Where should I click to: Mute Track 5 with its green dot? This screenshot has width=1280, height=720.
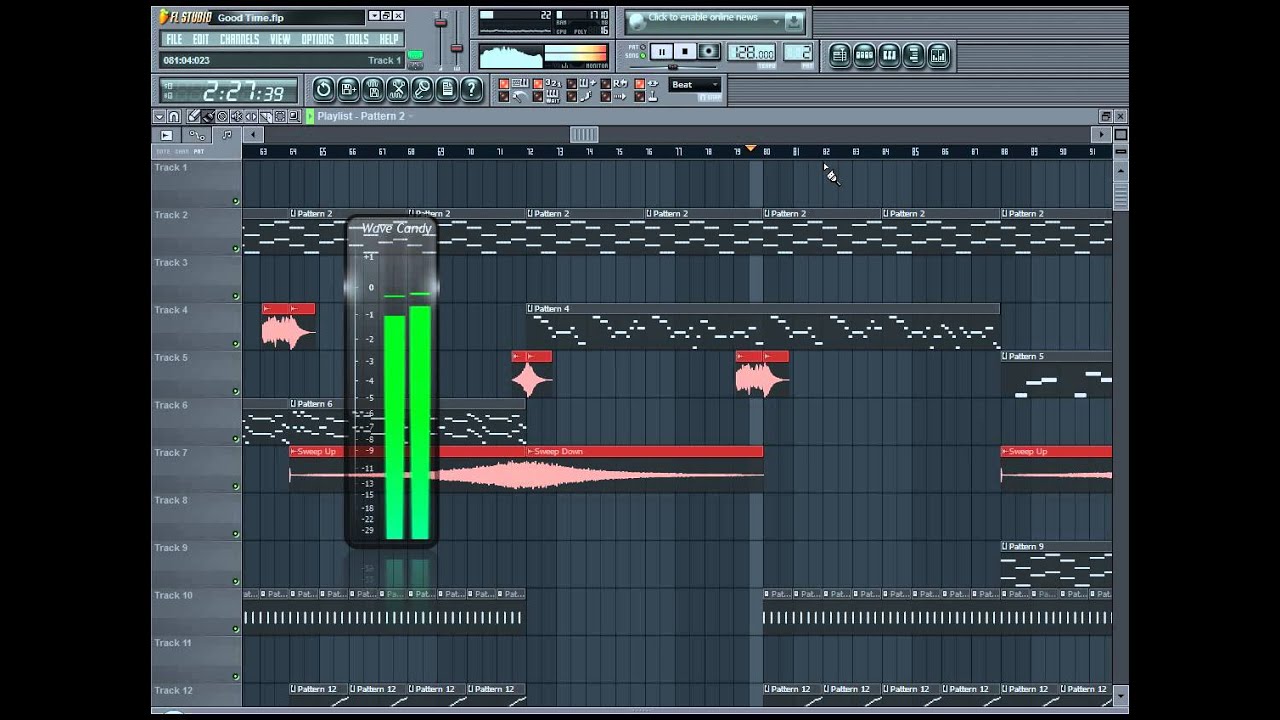pyautogui.click(x=236, y=391)
